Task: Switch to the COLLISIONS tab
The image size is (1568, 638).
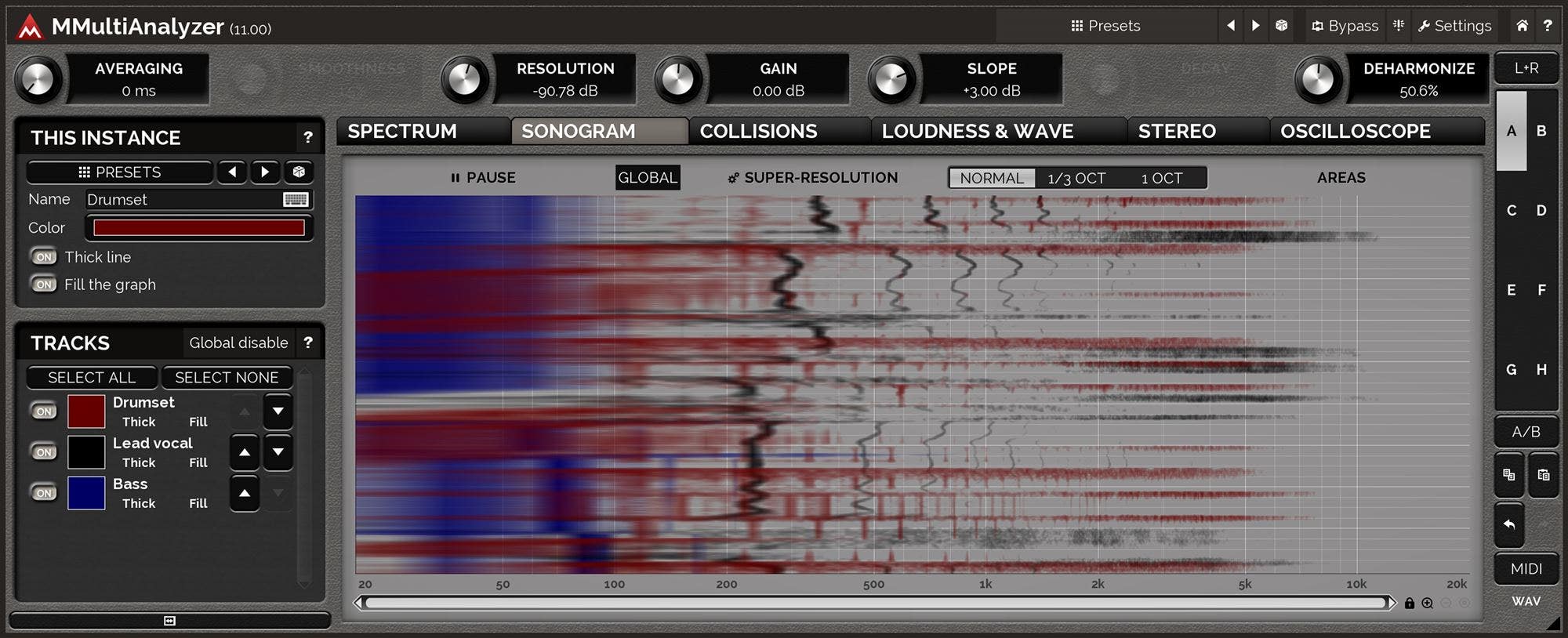Action: (x=779, y=131)
